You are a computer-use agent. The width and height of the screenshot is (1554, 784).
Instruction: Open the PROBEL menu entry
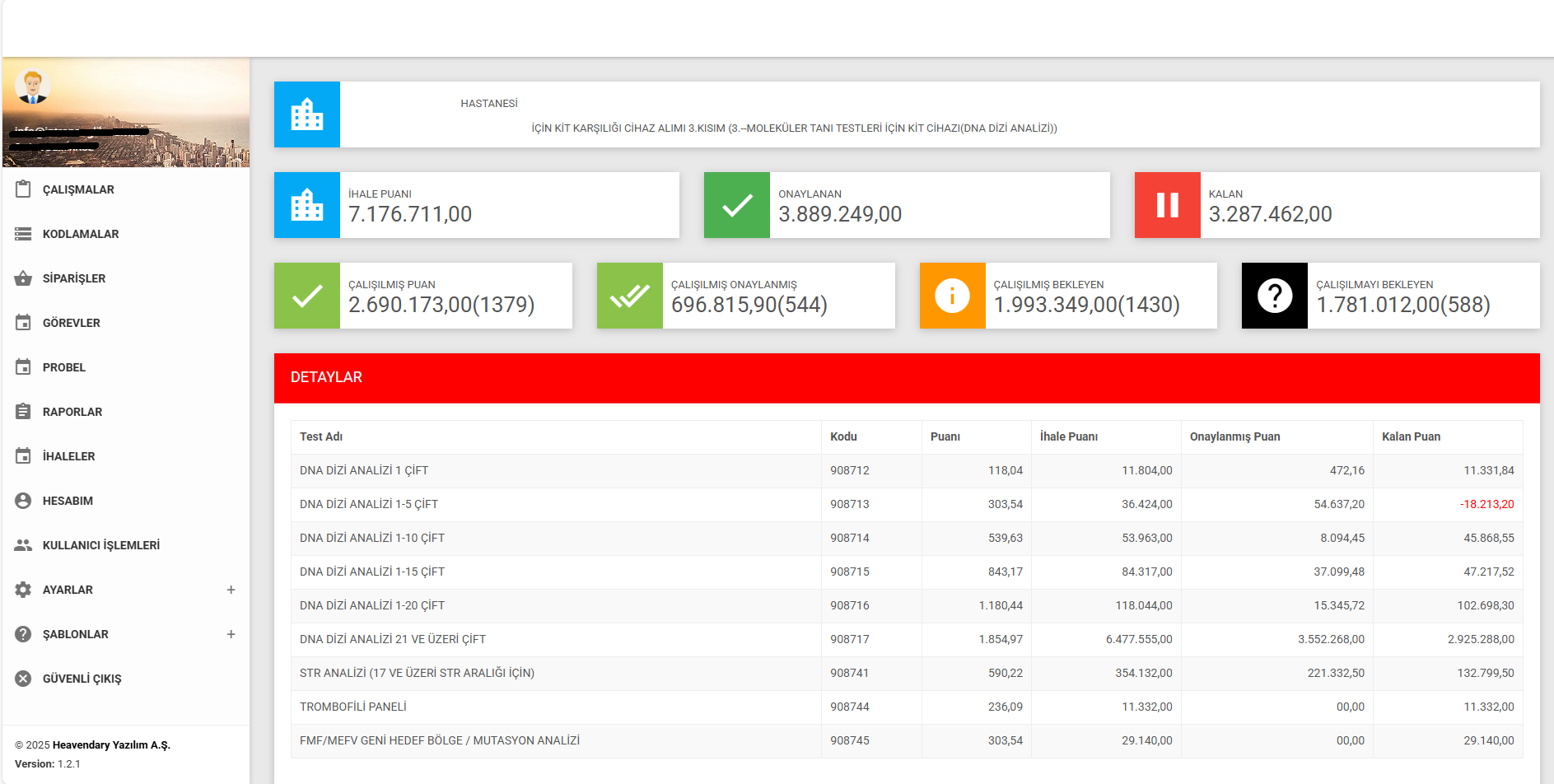click(64, 367)
